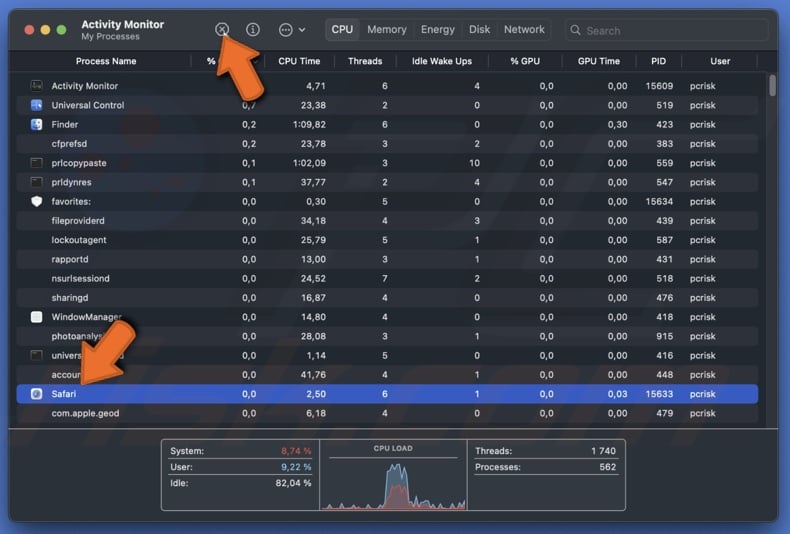Open the ellipsis actions dropdown menu
The image size is (790, 534).
click(x=292, y=30)
